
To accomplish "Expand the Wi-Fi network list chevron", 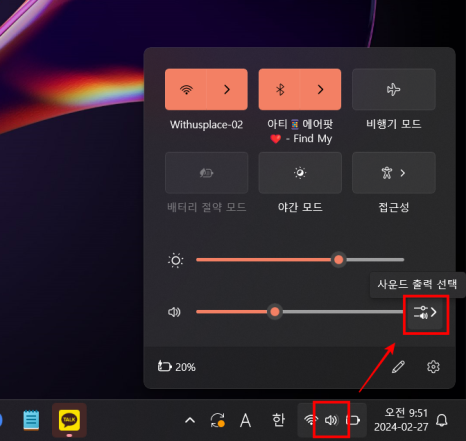I will tap(227, 89).
